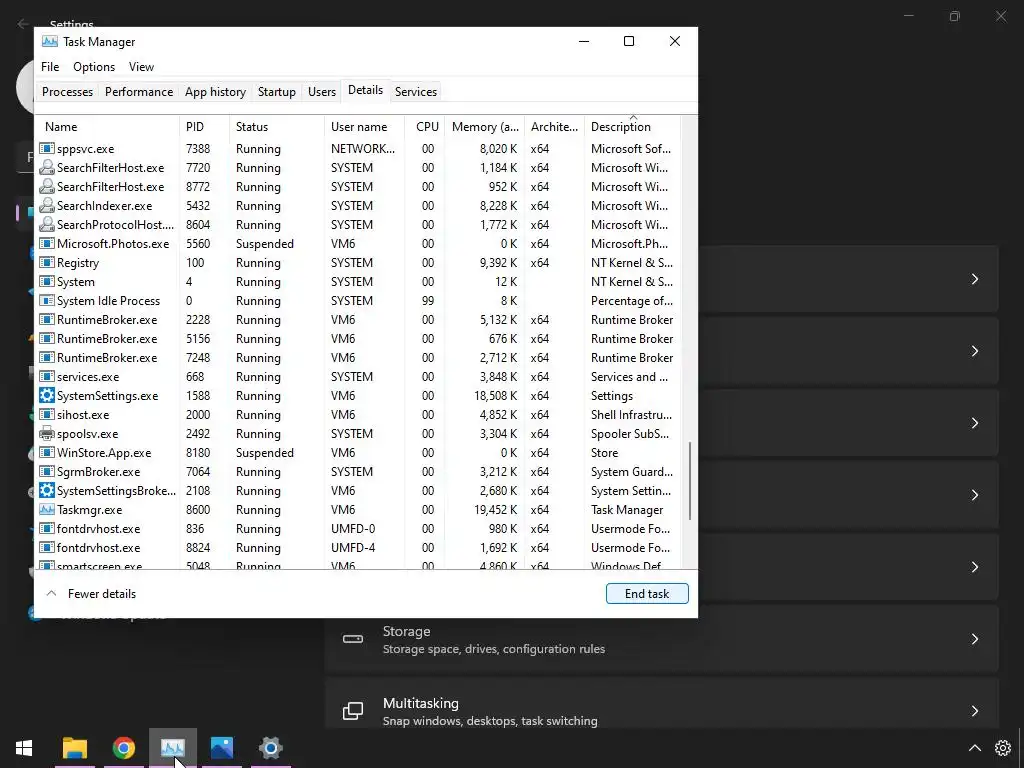Click the SgrmBroker.exe process icon
The image size is (1024, 768).
coord(46,472)
